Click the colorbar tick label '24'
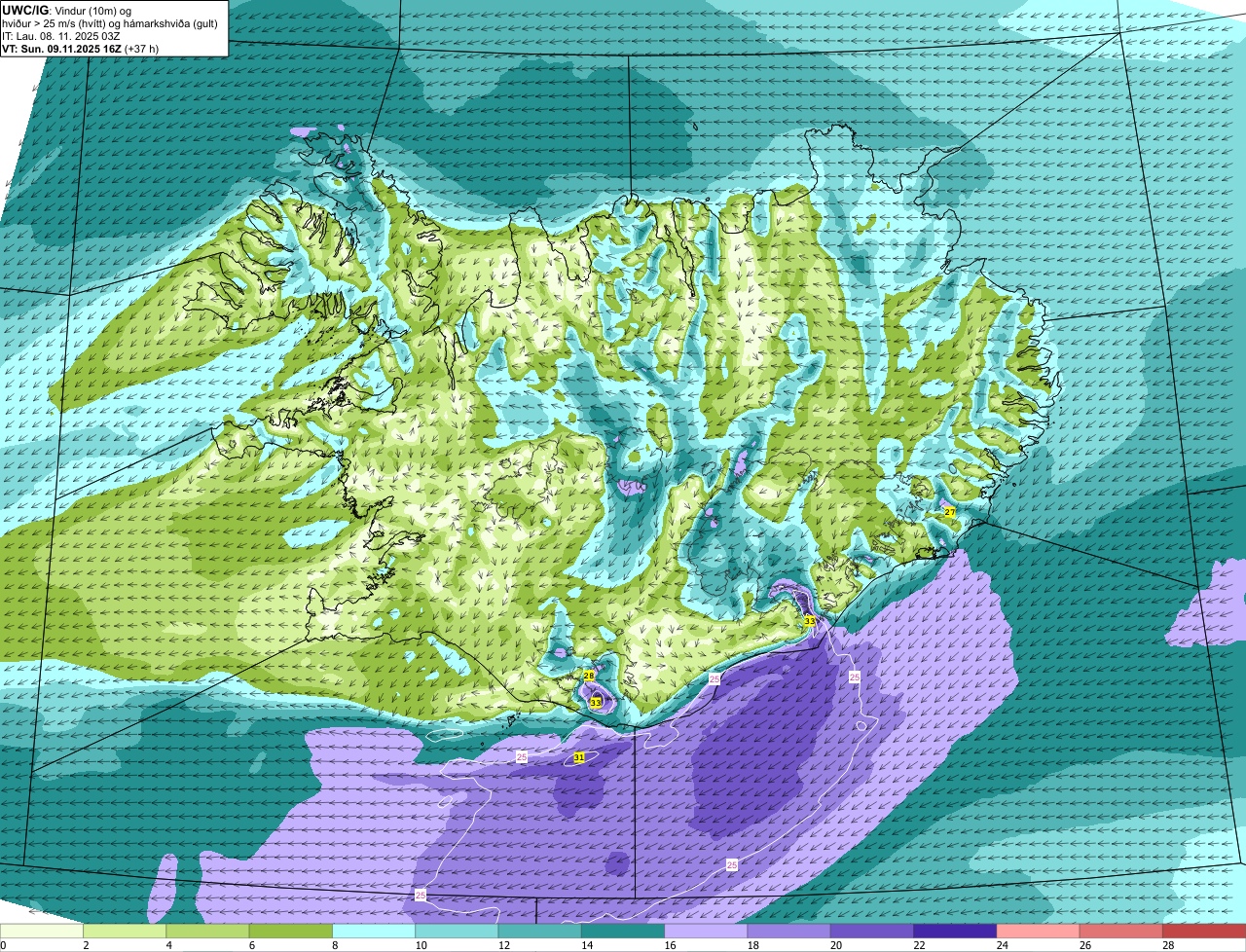 [1001, 945]
